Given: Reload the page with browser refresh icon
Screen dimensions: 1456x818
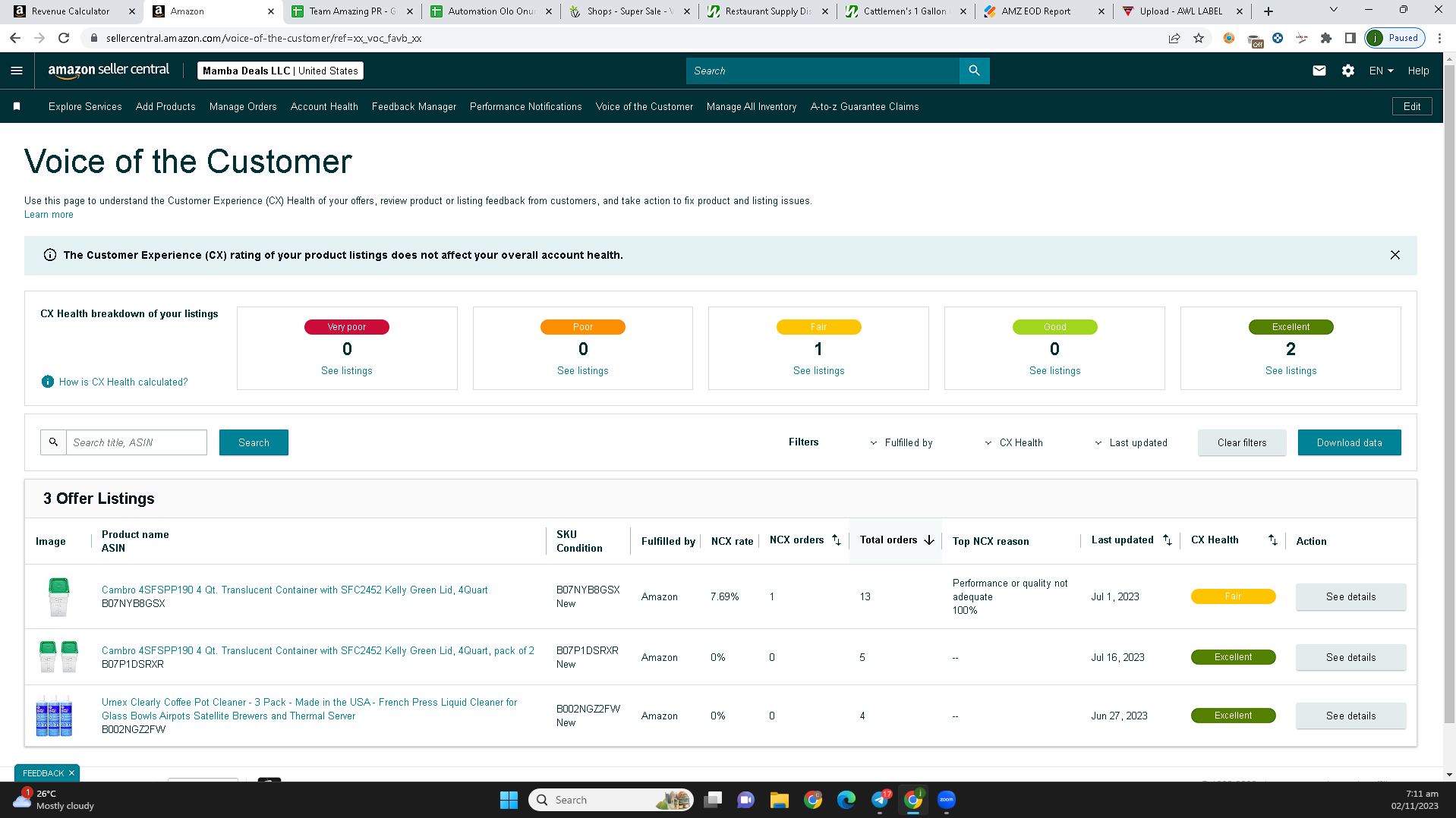Looking at the screenshot, I should point(64,38).
